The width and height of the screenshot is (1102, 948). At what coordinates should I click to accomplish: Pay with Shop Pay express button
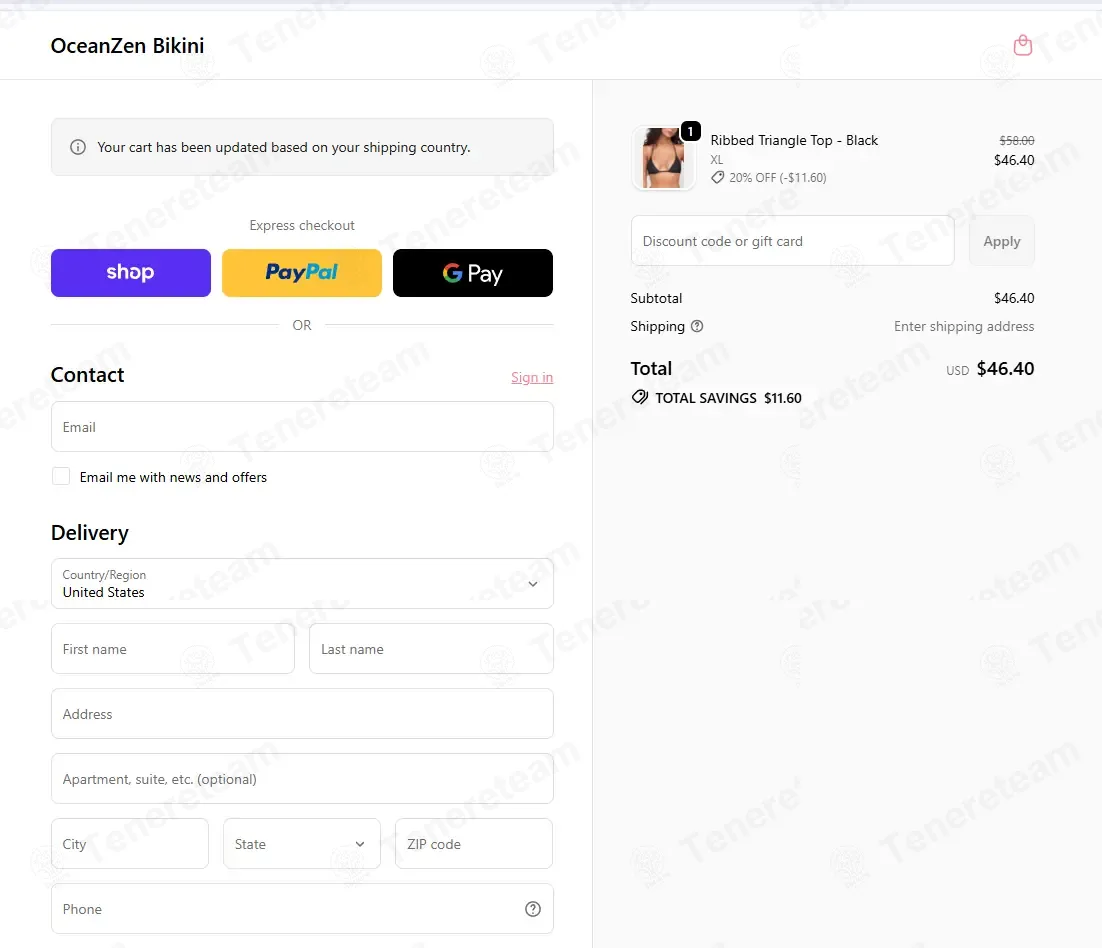[131, 273]
